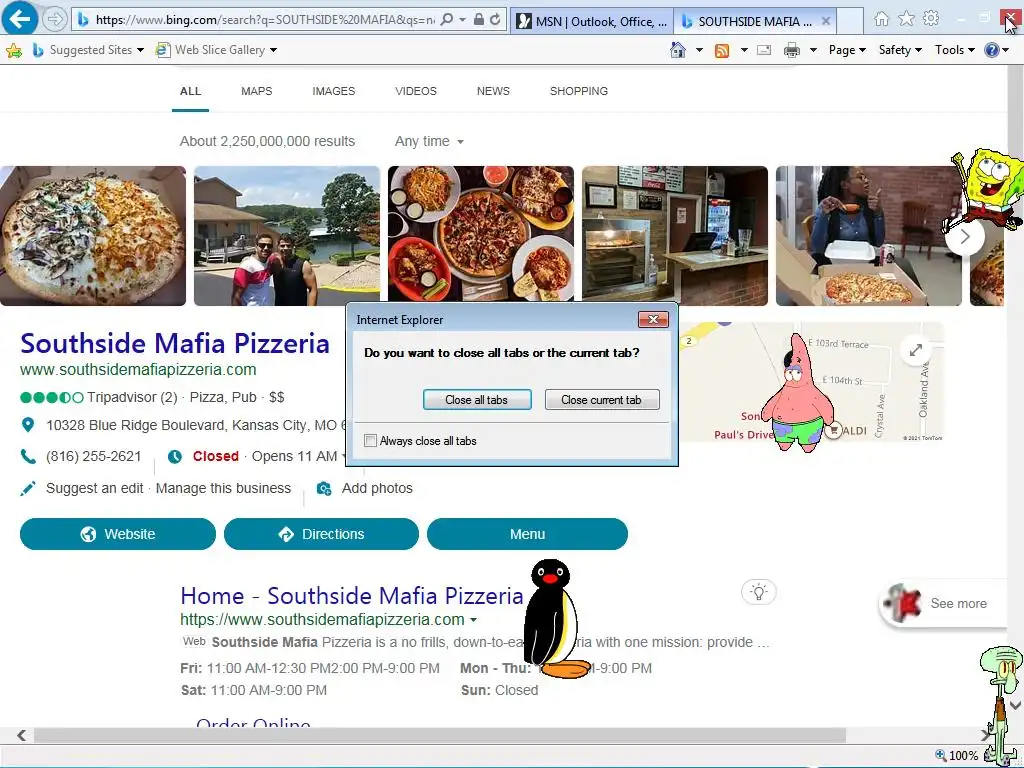This screenshot has height=768, width=1024.
Task: Click the (816) 255-2621 phone number
Action: point(93,456)
